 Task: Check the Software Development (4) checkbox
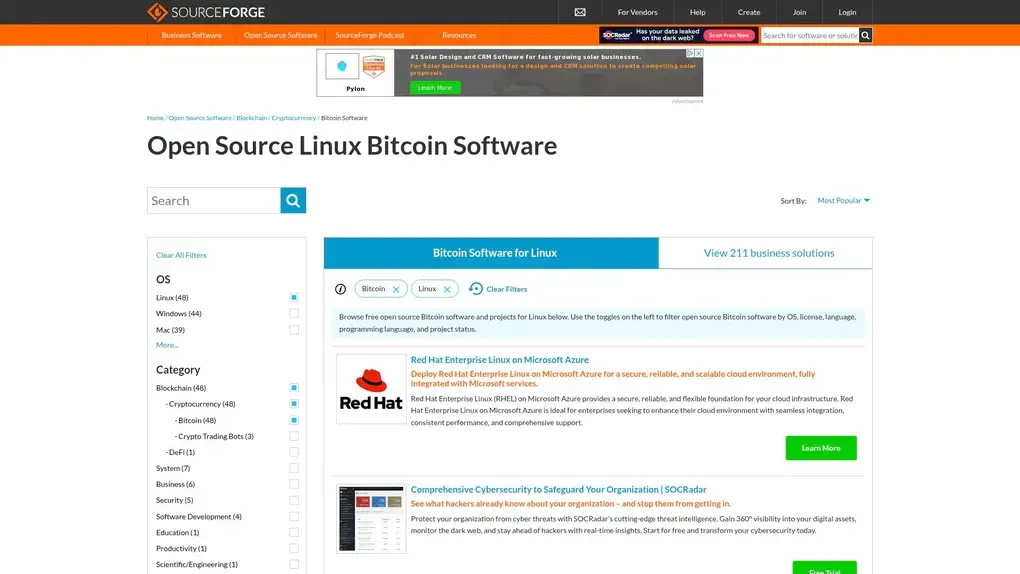[x=294, y=517]
